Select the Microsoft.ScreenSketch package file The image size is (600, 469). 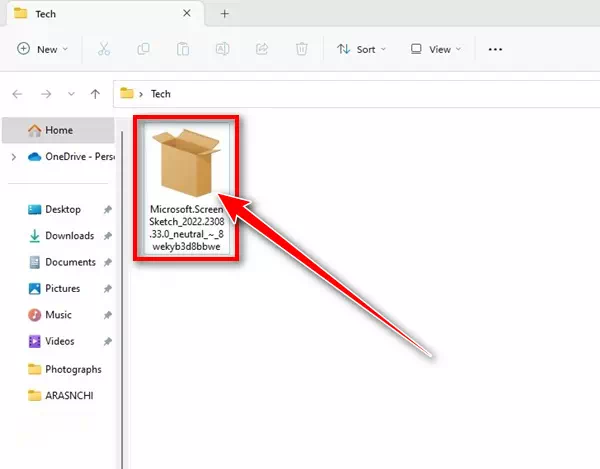186,188
